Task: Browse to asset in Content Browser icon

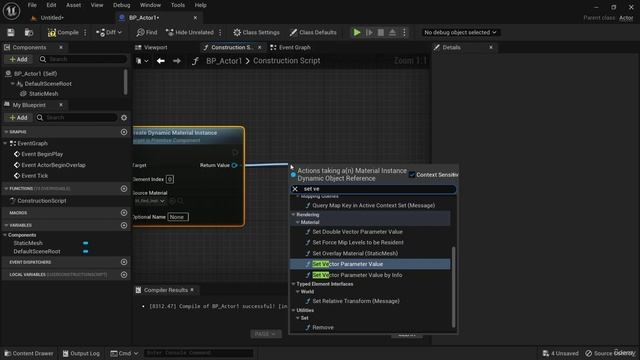Action: 29,32
